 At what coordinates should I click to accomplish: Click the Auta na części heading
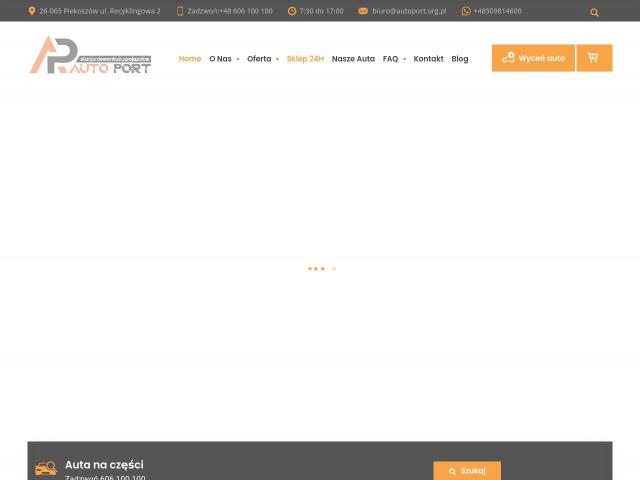tap(104, 464)
